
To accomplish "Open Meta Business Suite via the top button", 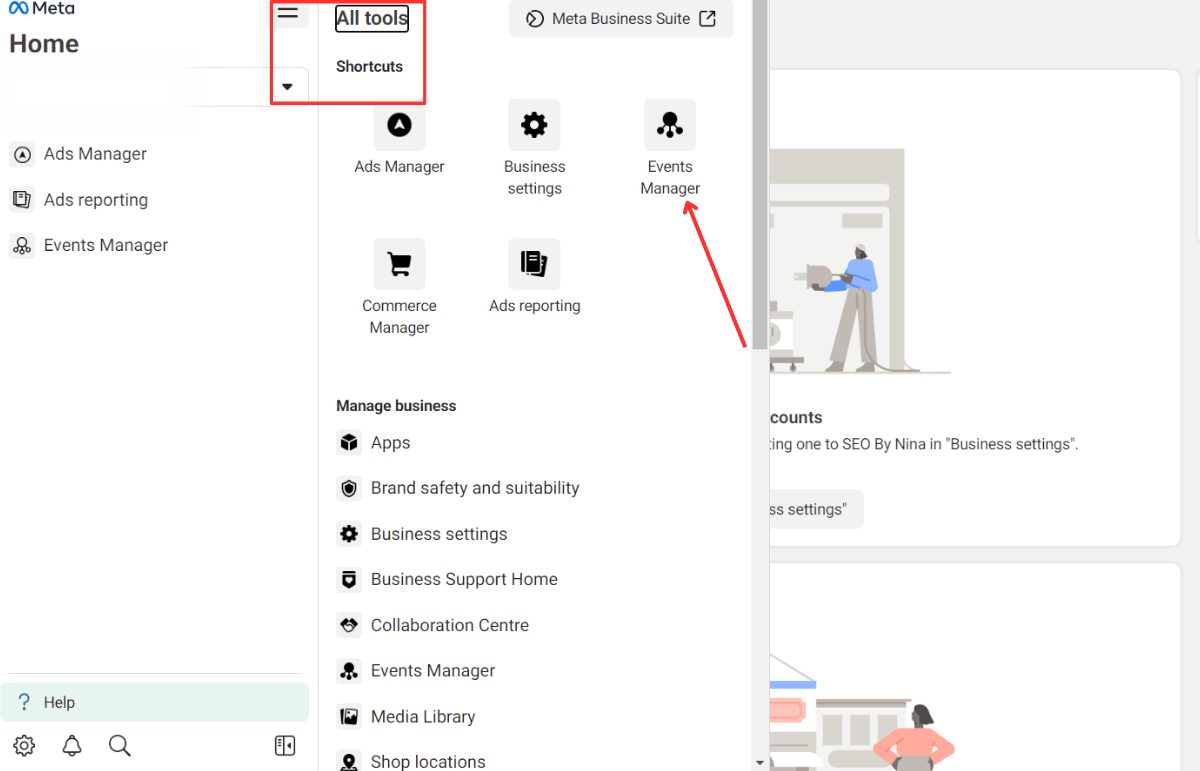I will click(x=620, y=18).
